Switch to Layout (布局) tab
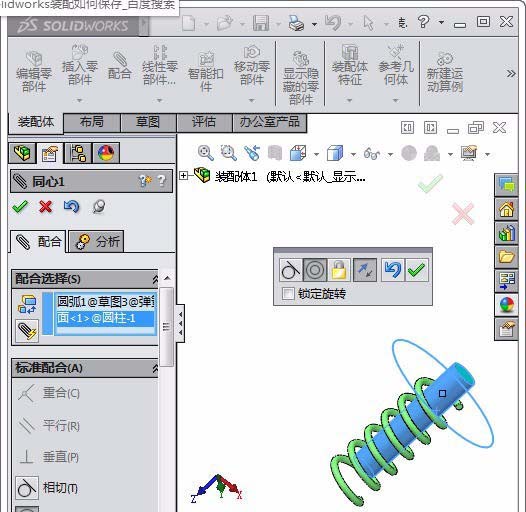The image size is (526, 512). tap(92, 122)
